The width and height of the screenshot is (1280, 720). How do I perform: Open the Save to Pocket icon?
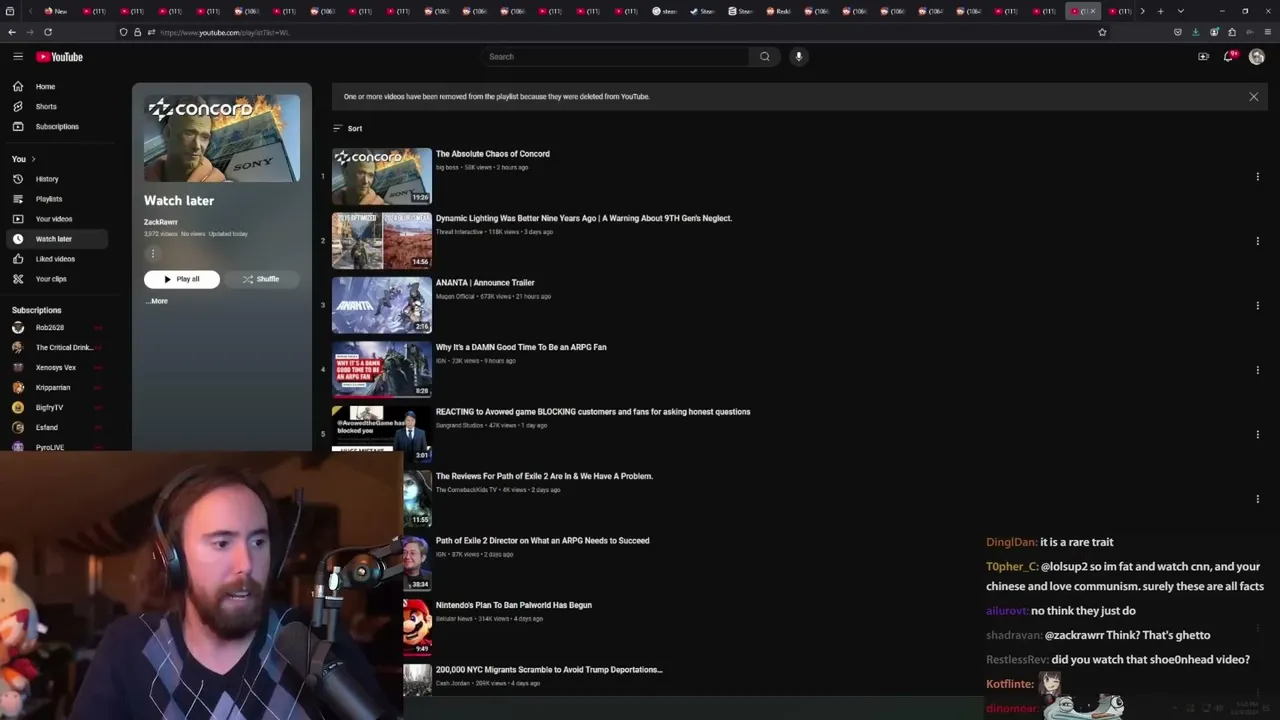1178,32
